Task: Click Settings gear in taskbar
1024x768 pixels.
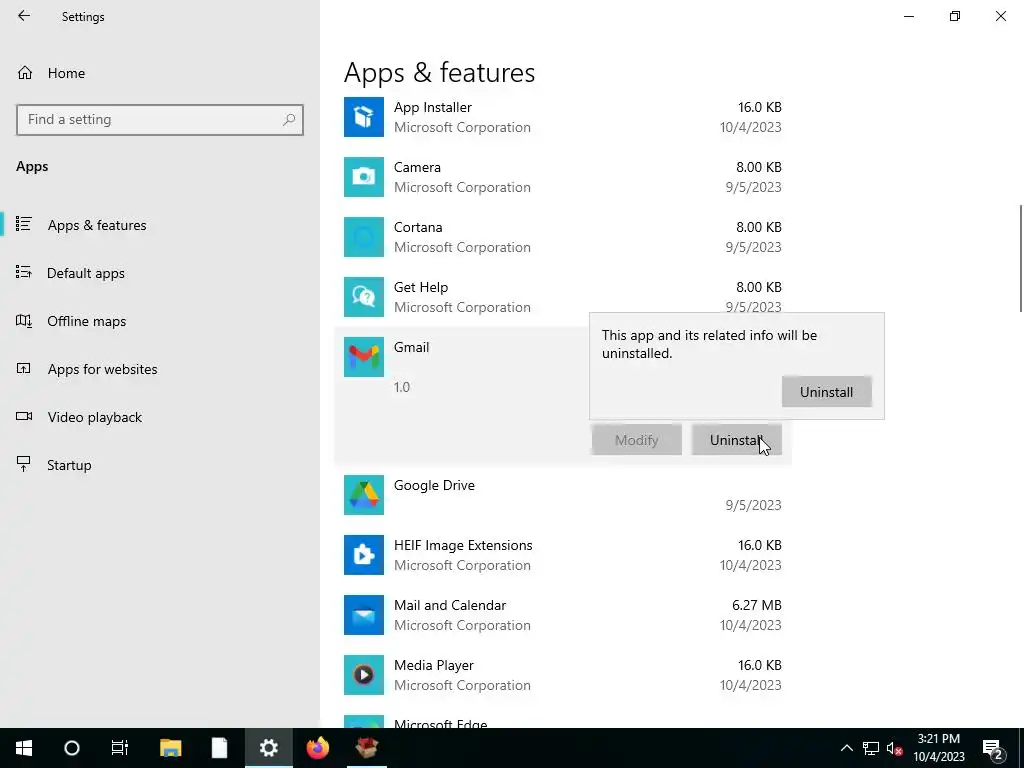Action: 268,748
